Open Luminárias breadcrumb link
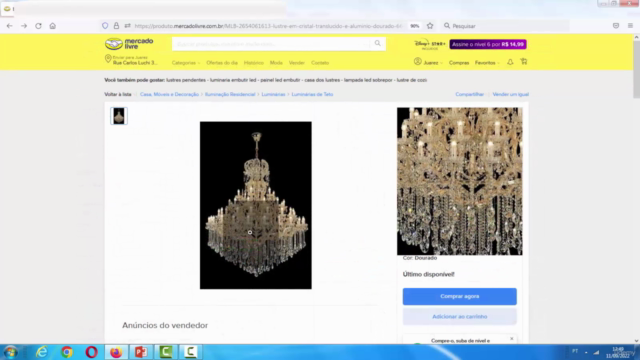Screen dimensions: 640x360 273,94
